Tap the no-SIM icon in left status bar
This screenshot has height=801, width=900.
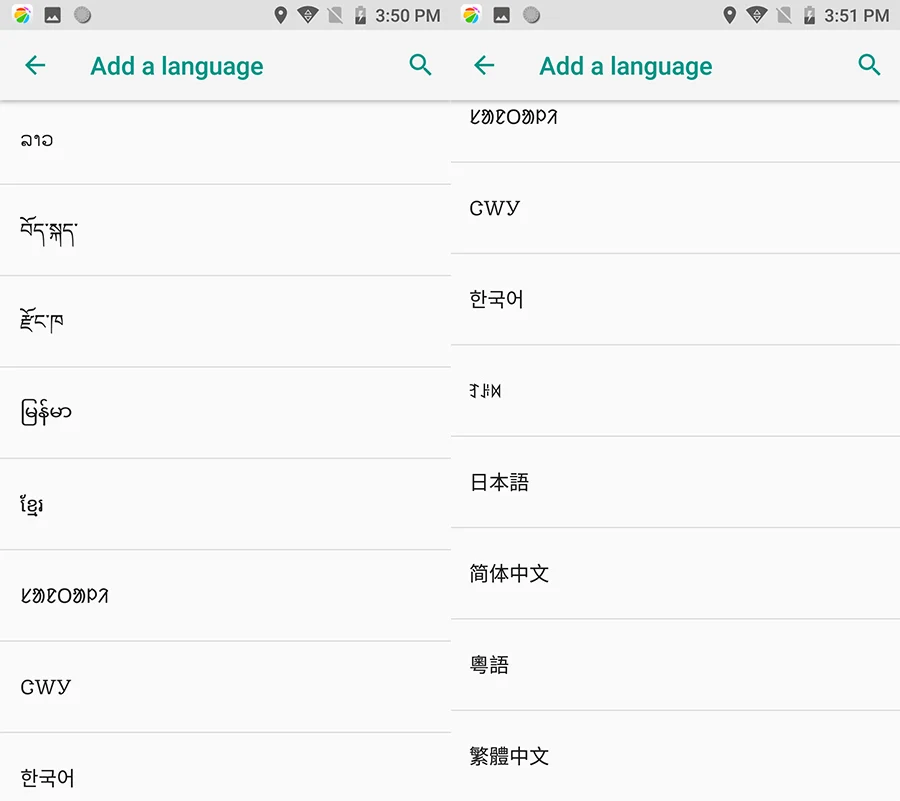tap(335, 15)
